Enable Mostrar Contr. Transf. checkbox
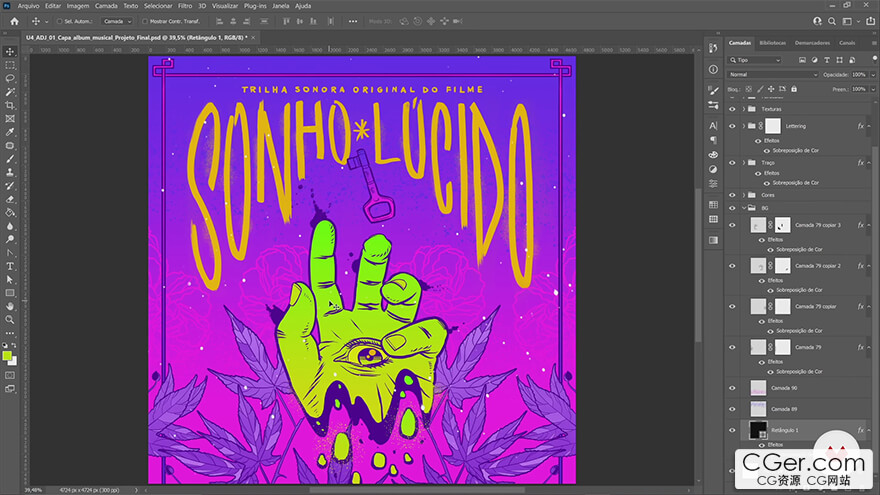The height and width of the screenshot is (495, 880). tap(145, 21)
